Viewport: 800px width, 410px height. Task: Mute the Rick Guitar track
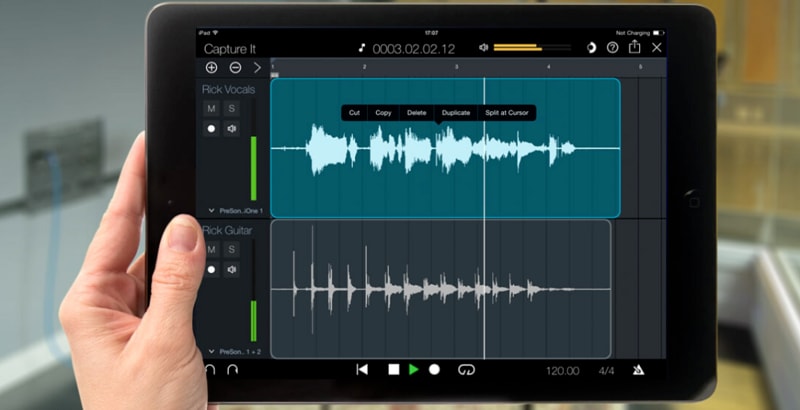211,249
